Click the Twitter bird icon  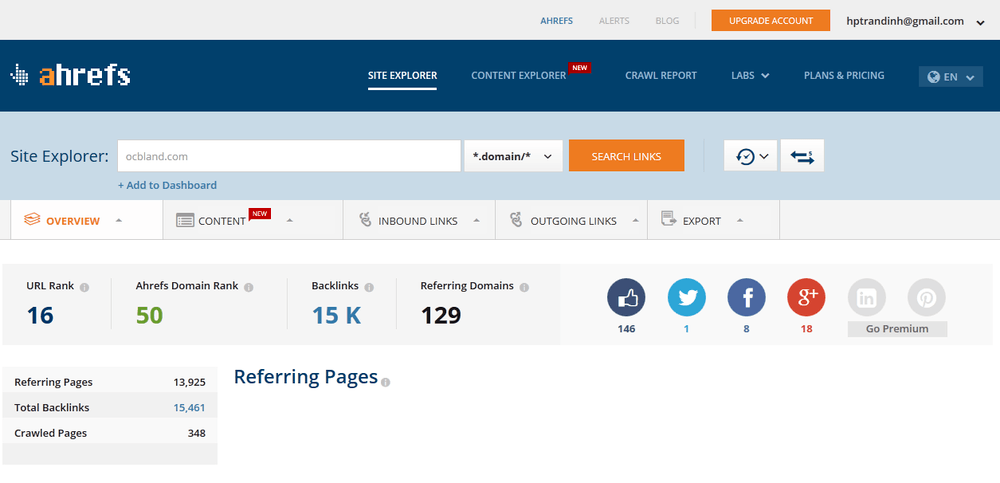(686, 297)
